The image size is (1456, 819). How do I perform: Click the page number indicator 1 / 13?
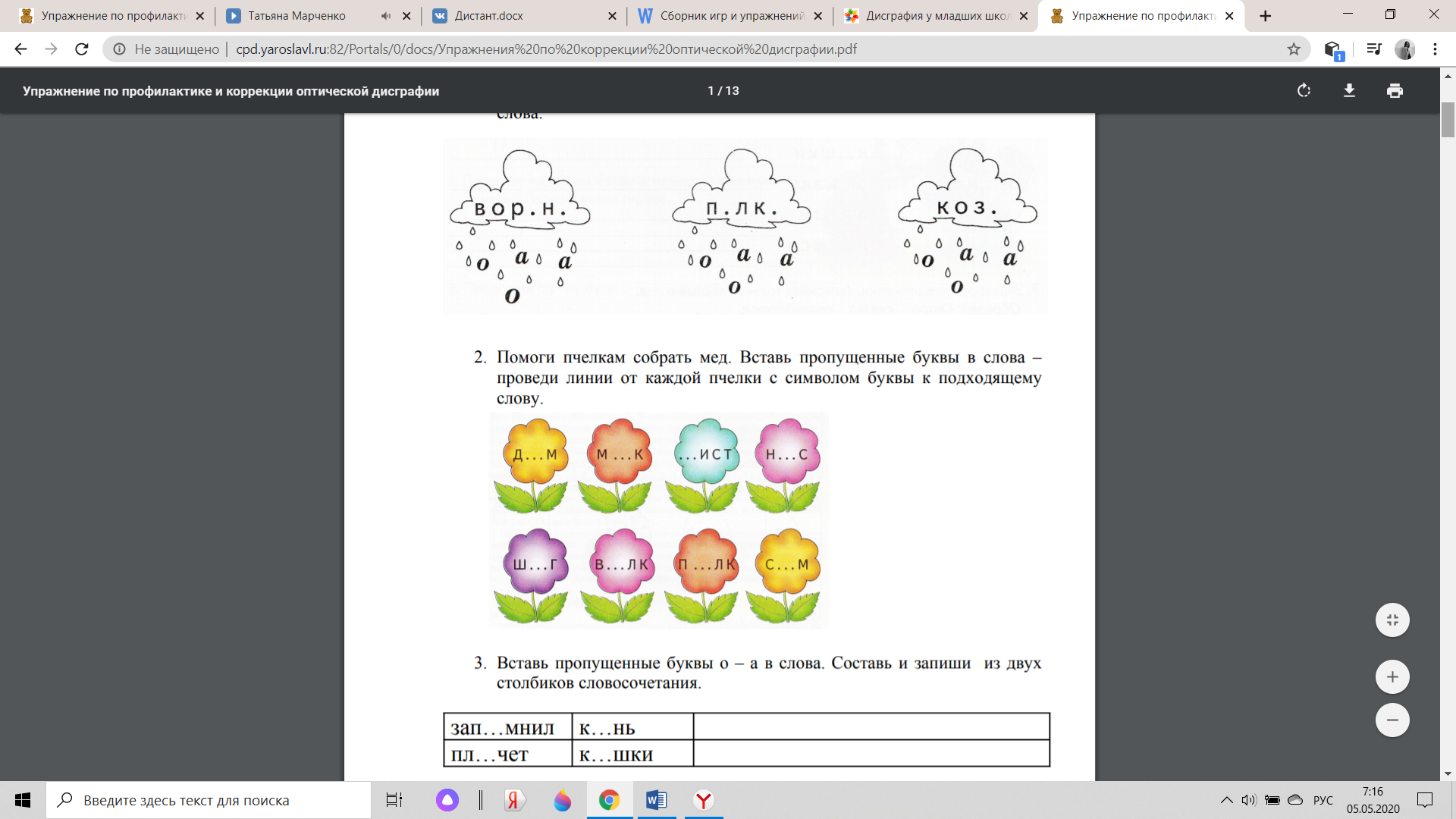[723, 91]
